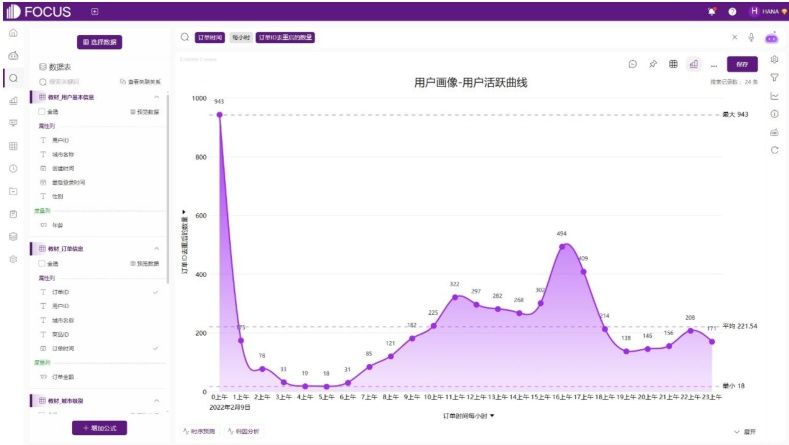The image size is (789, 445).
Task: Click the 494 peak data point
Action: point(562,247)
